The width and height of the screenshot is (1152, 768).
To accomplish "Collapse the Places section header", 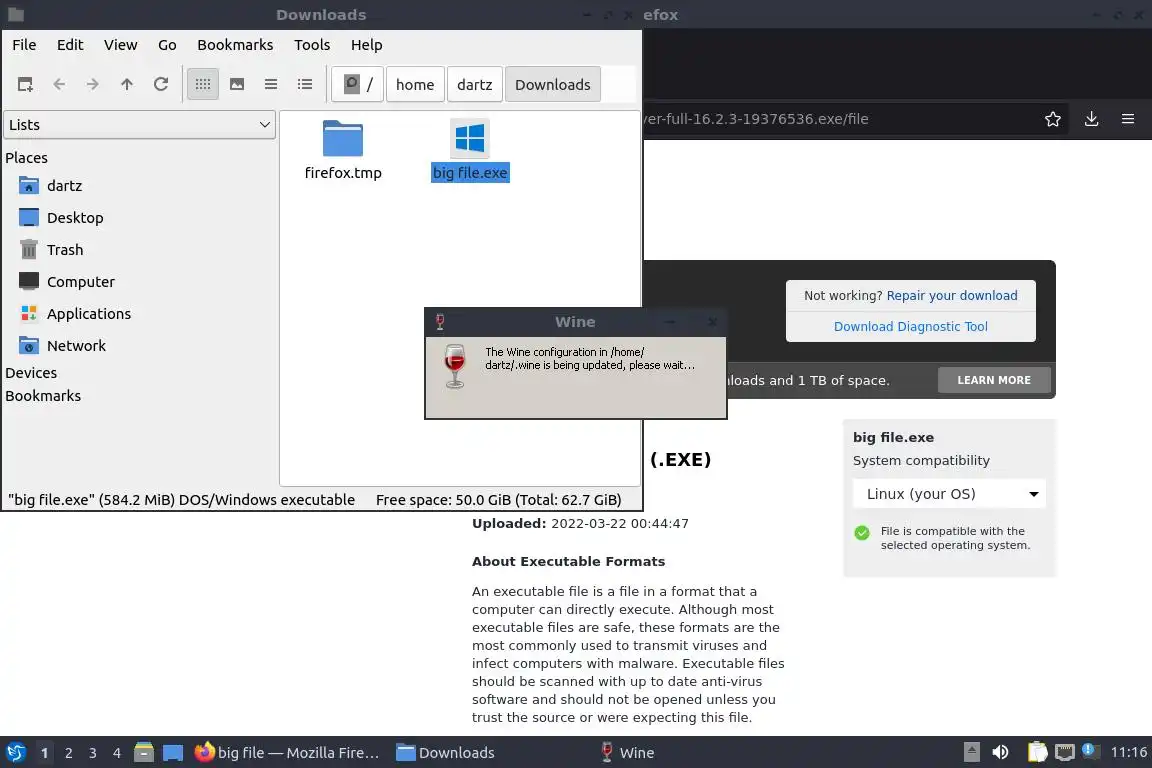I will tap(26, 157).
